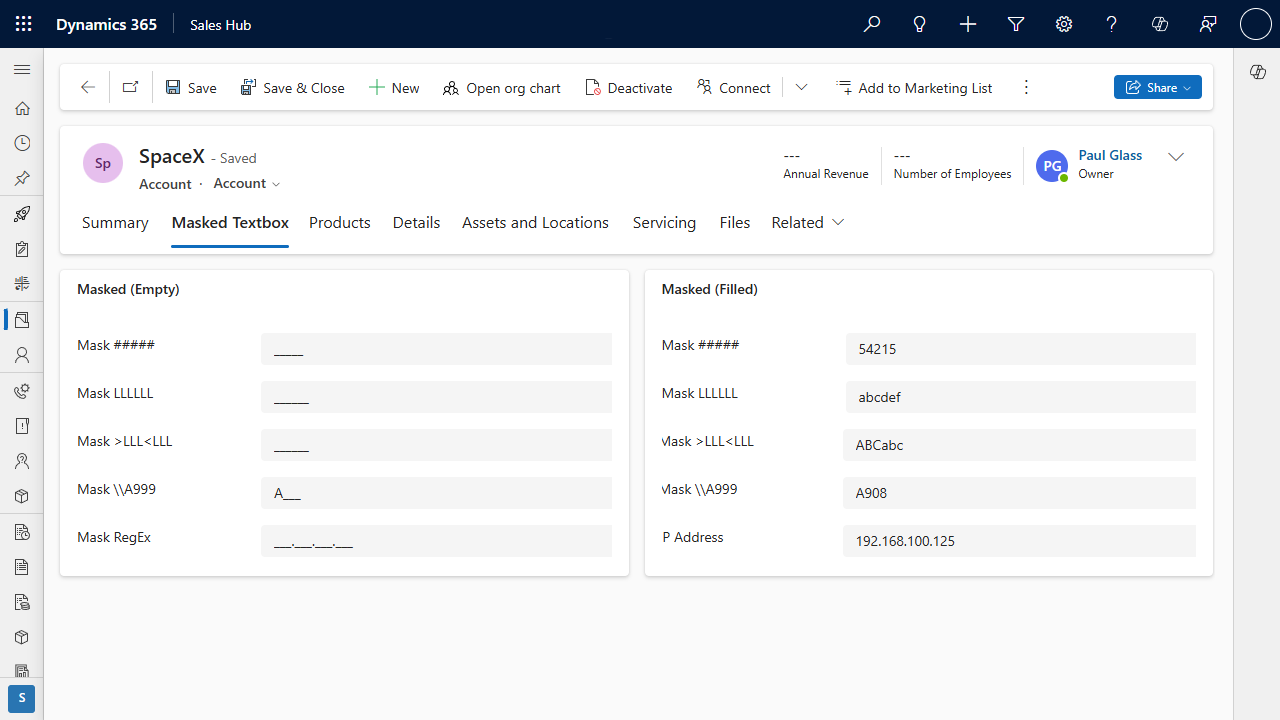The height and width of the screenshot is (720, 1280).
Task: Click Save & Close
Action: coord(293,88)
